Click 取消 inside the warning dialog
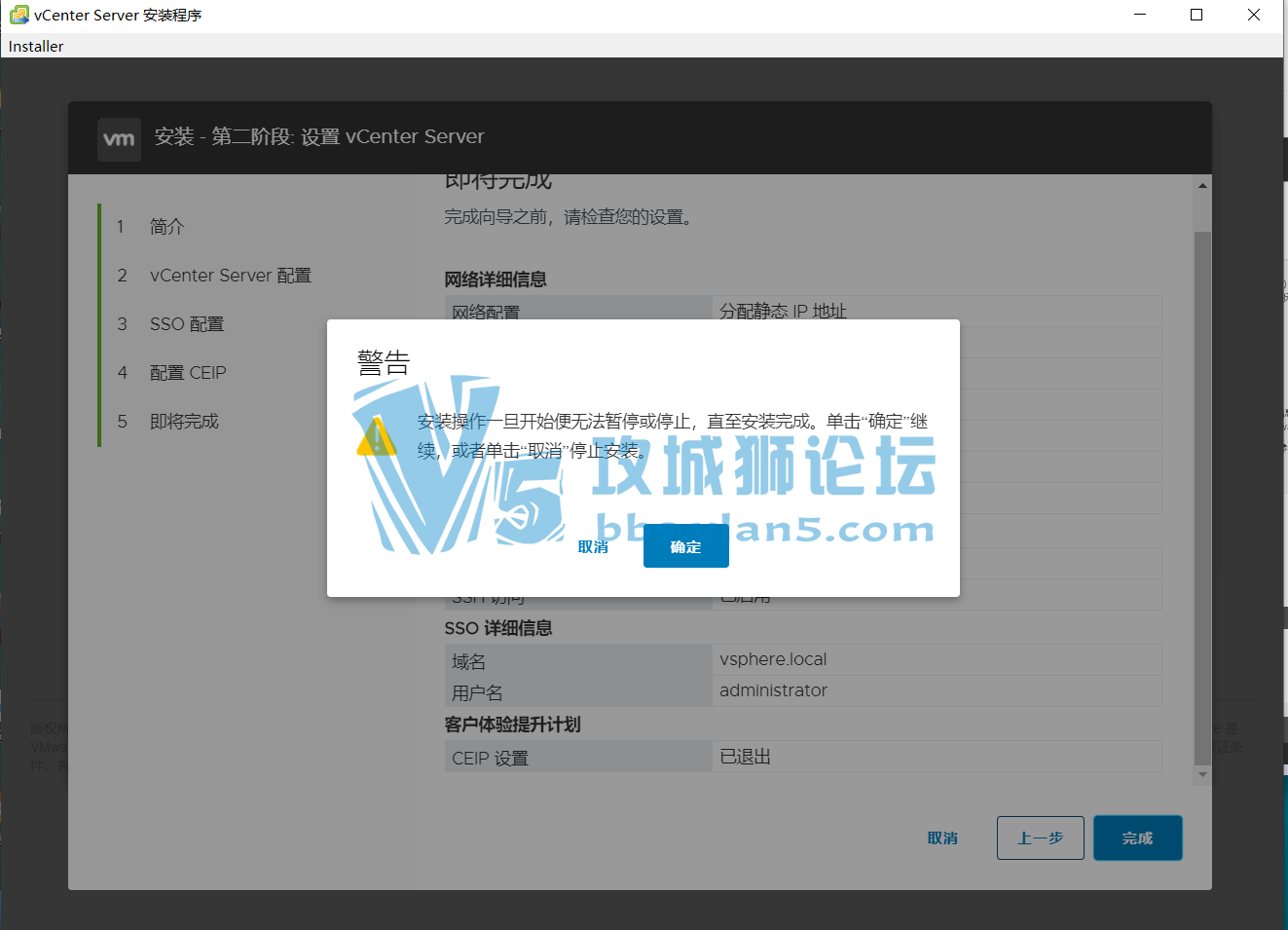 point(594,545)
